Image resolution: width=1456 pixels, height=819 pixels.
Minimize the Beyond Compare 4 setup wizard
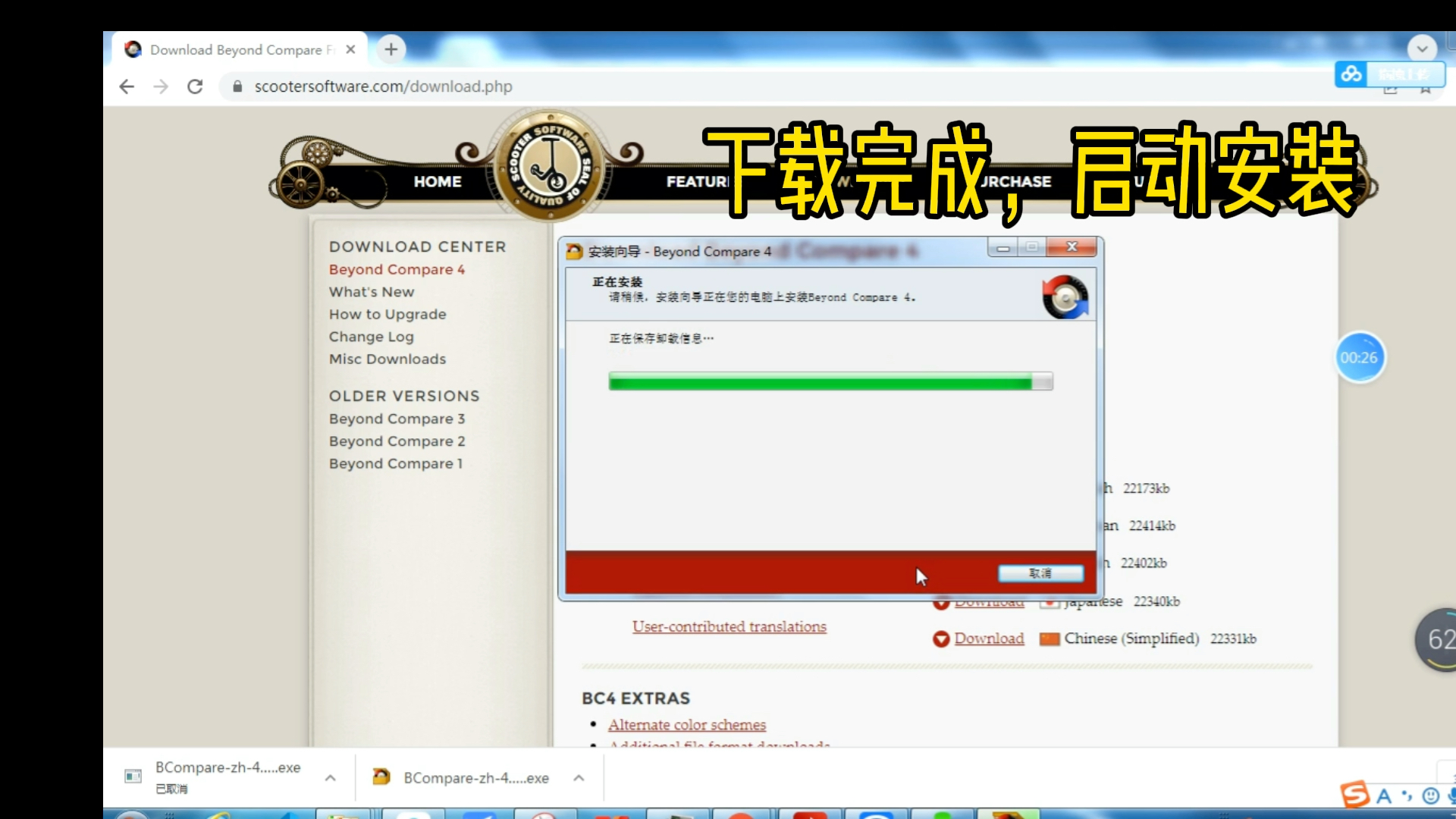tap(1003, 247)
